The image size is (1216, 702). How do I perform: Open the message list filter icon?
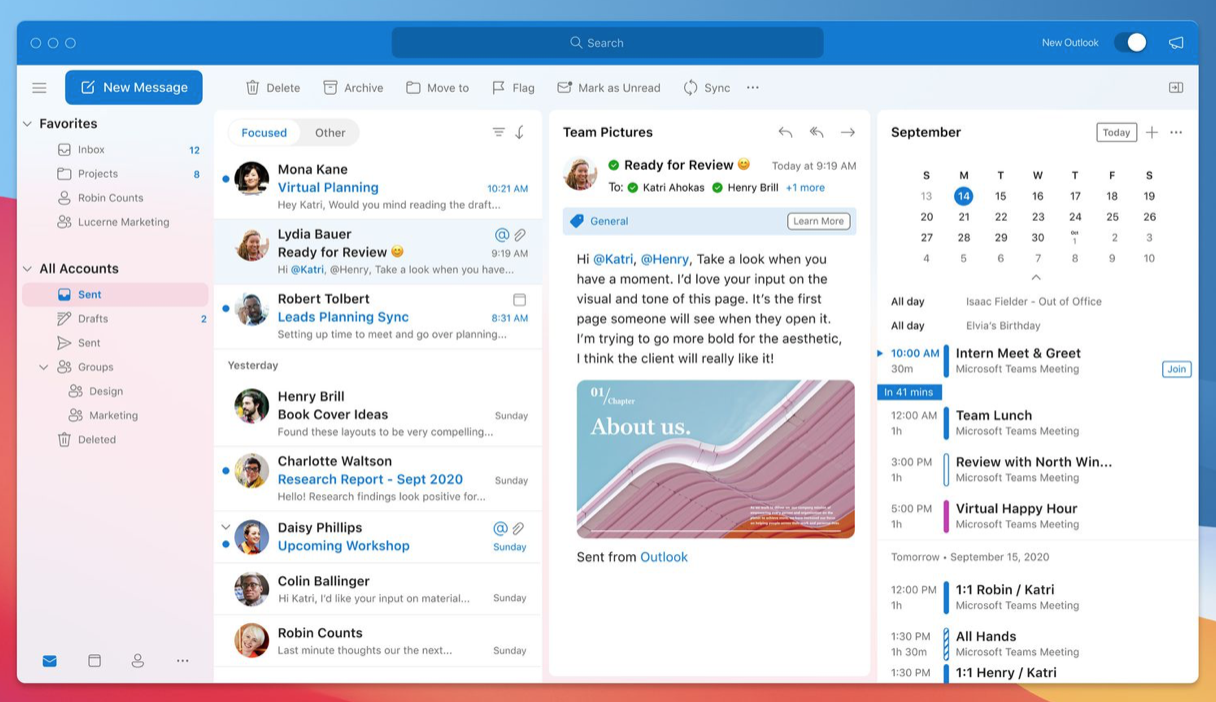[498, 132]
